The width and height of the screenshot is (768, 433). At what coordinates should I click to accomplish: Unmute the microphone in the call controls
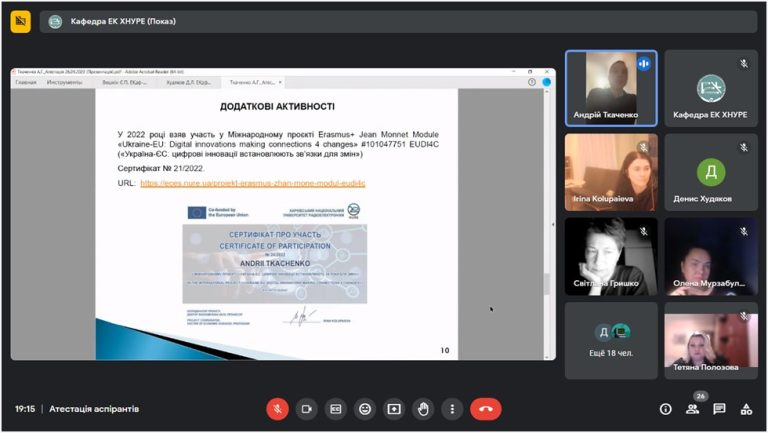point(278,409)
